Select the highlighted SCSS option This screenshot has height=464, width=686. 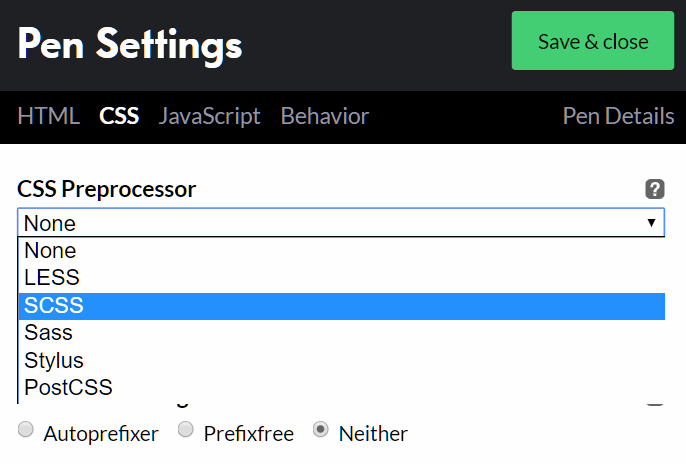(54, 306)
